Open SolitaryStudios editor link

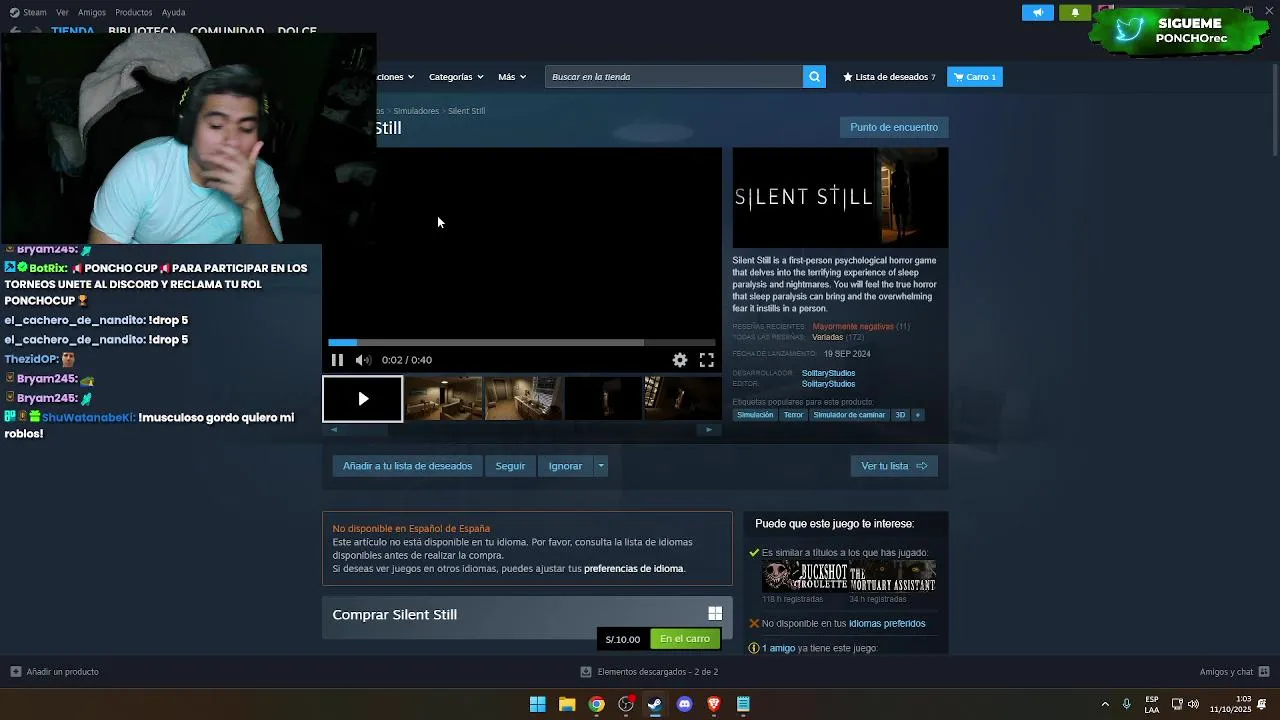click(x=828, y=384)
